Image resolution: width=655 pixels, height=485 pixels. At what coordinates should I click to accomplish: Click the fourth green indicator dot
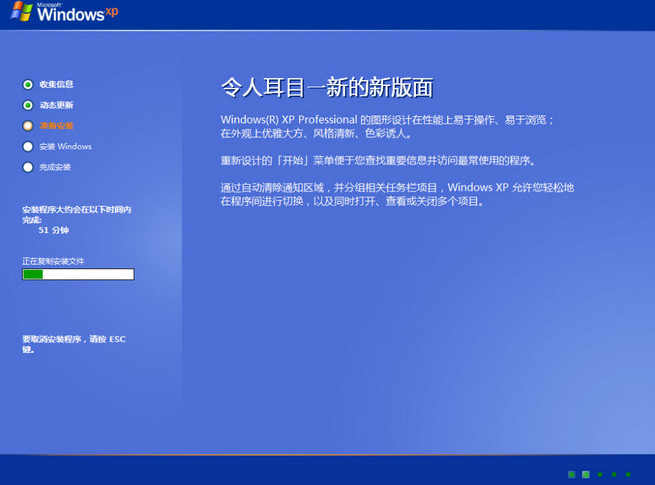(614, 474)
